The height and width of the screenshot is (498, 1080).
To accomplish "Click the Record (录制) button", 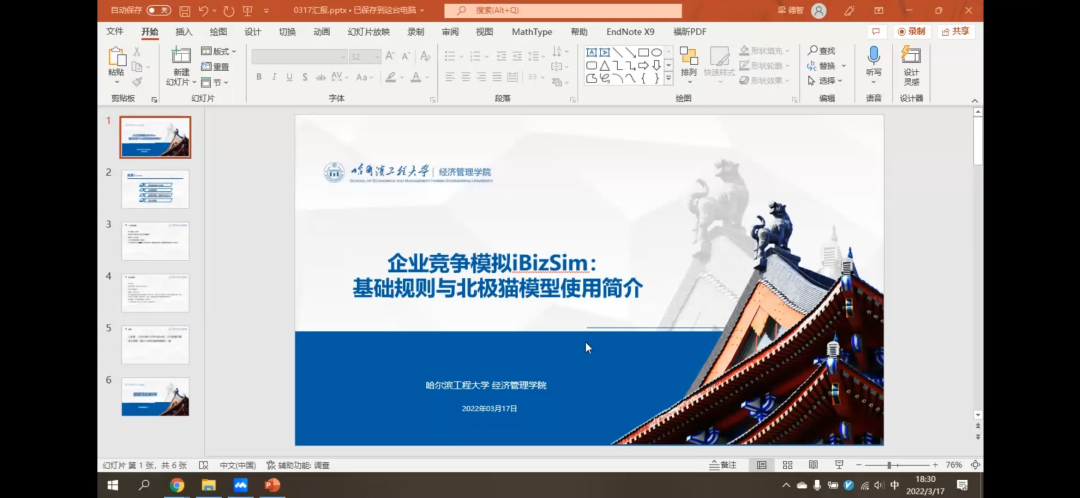I will tap(912, 31).
